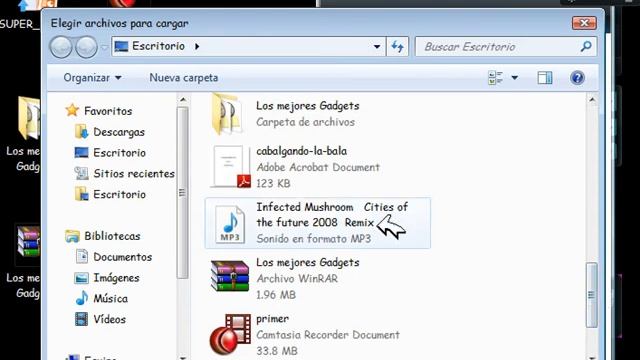Select Sitios recientes in Favoritos
640x360 pixels.
tap(134, 173)
